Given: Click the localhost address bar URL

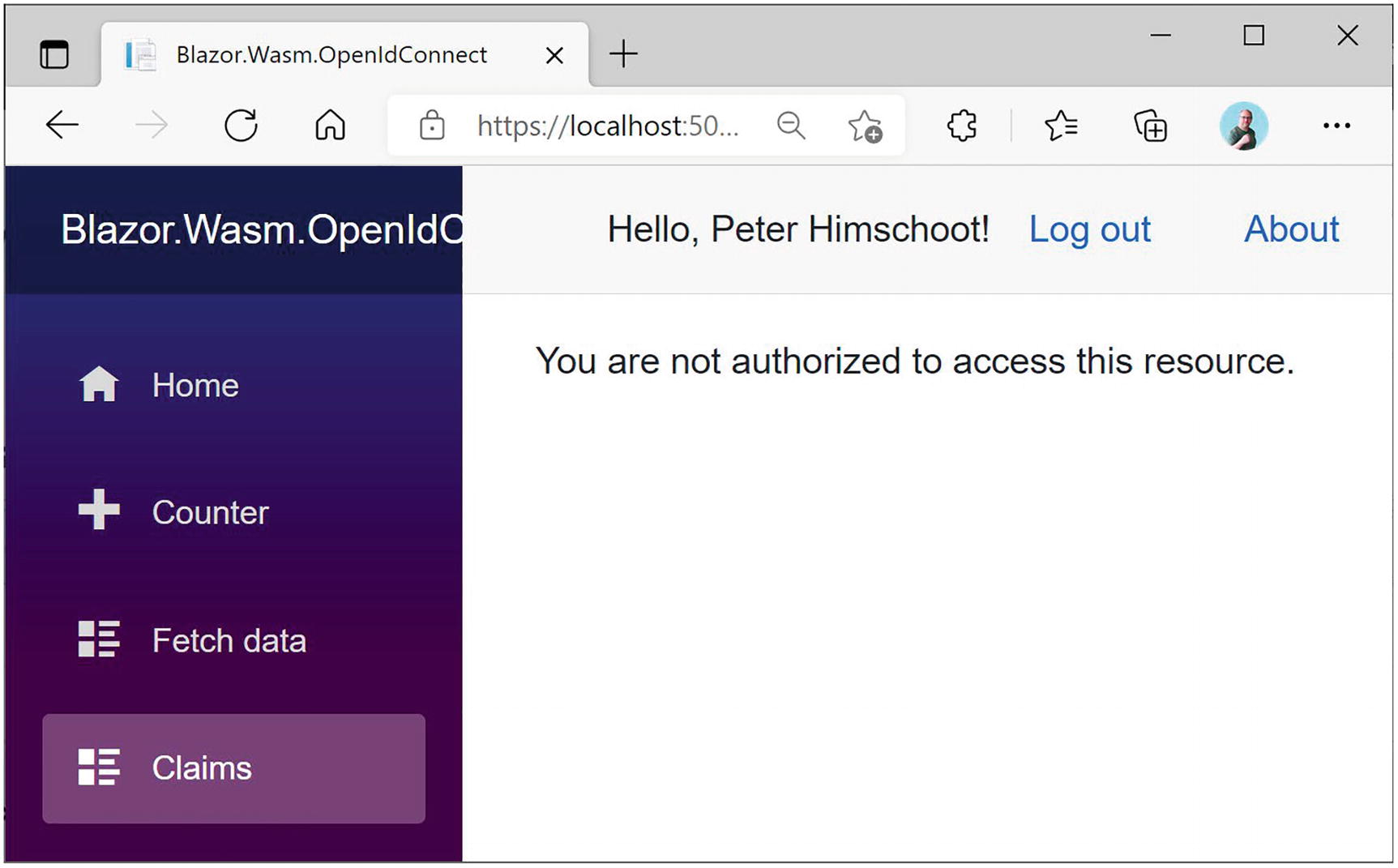Looking at the screenshot, I should [x=607, y=126].
